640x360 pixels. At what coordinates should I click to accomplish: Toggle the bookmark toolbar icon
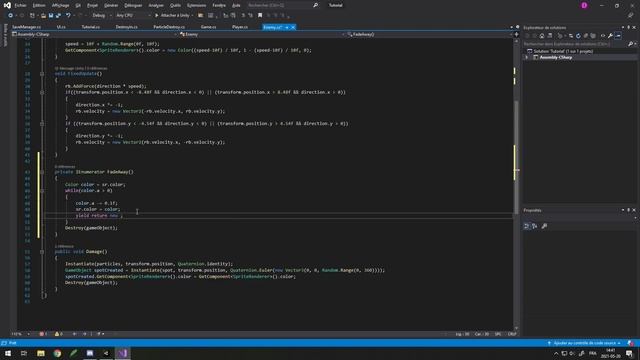(260, 16)
